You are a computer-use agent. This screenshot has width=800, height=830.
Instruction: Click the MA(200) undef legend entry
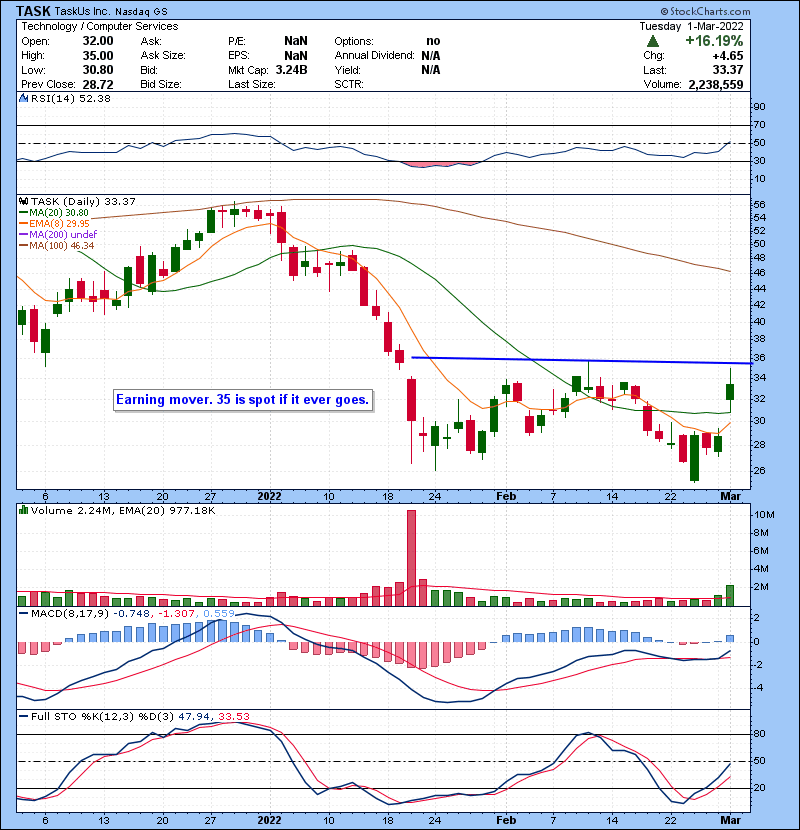(x=58, y=234)
